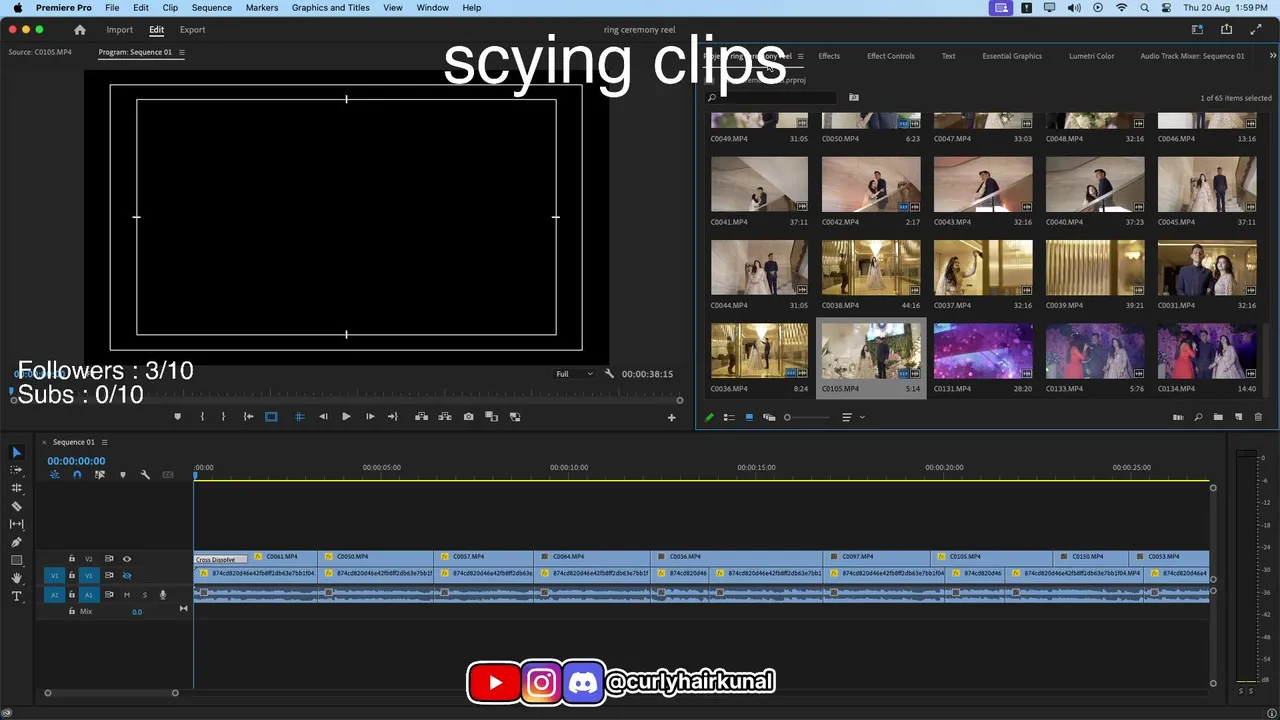Viewport: 1280px width, 720px height.
Task: Open the Sequence menu in the menu bar
Action: (x=211, y=8)
